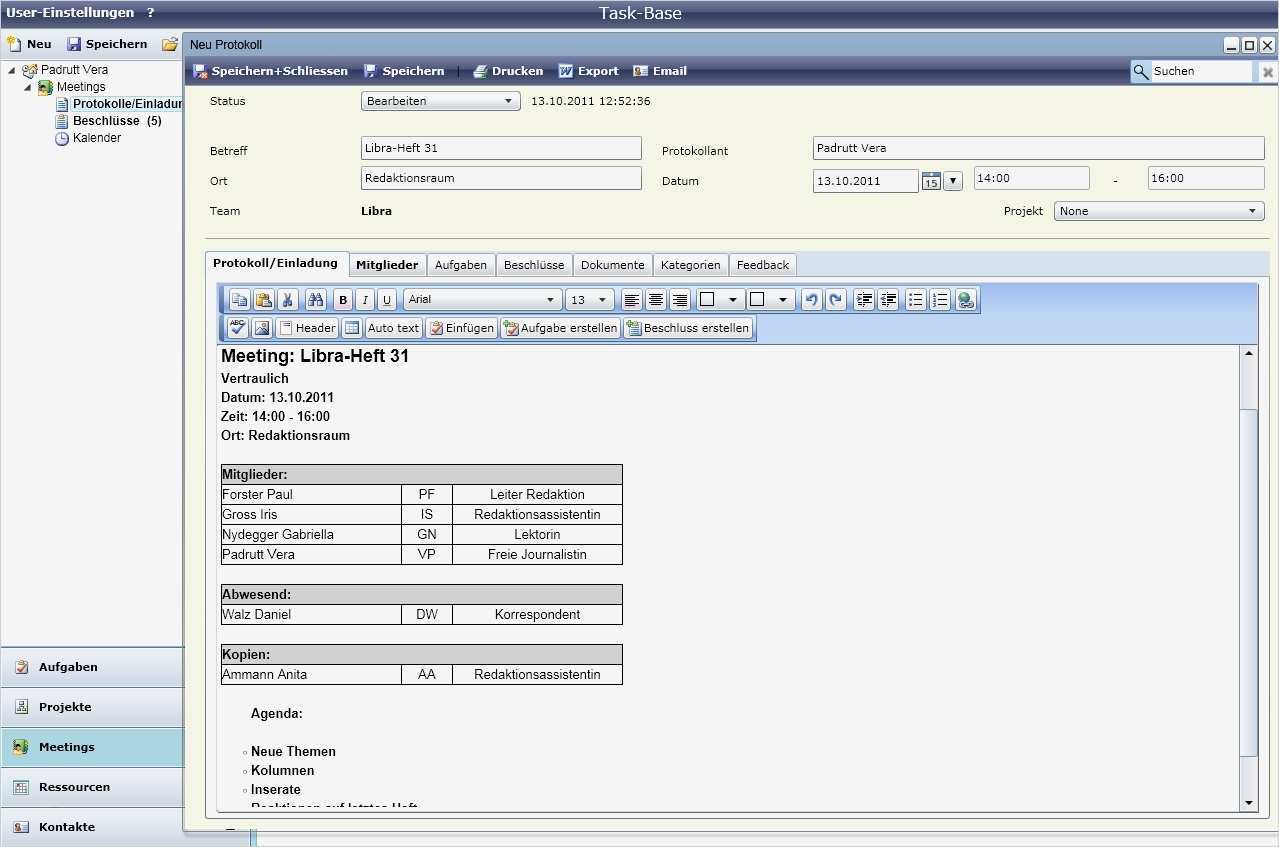Screen dimensions: 1279x847
Task: Click the Einfügen button
Action: [x=461, y=328]
